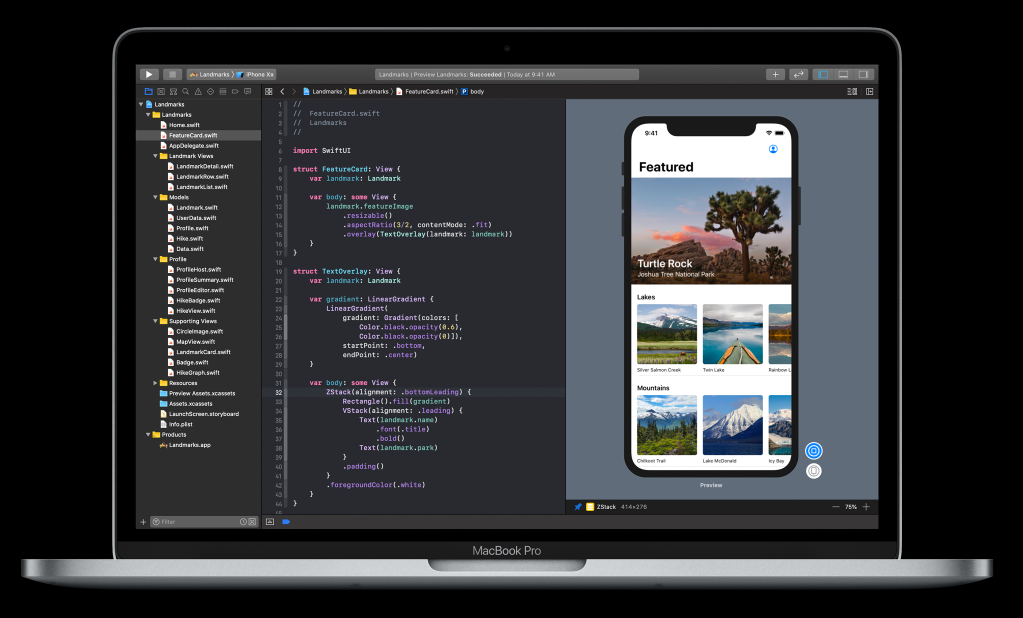
Task: Open the Breakpoint navigator
Action: [x=236, y=91]
